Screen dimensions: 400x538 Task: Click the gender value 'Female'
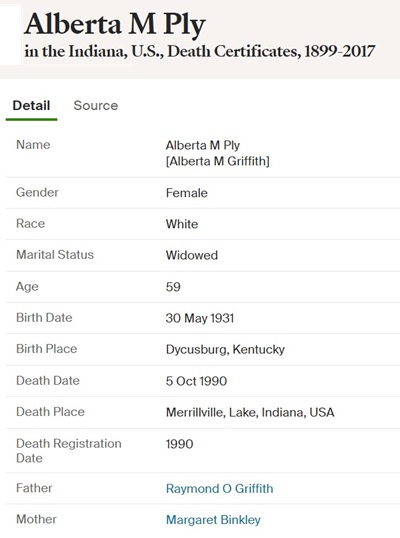tap(187, 193)
